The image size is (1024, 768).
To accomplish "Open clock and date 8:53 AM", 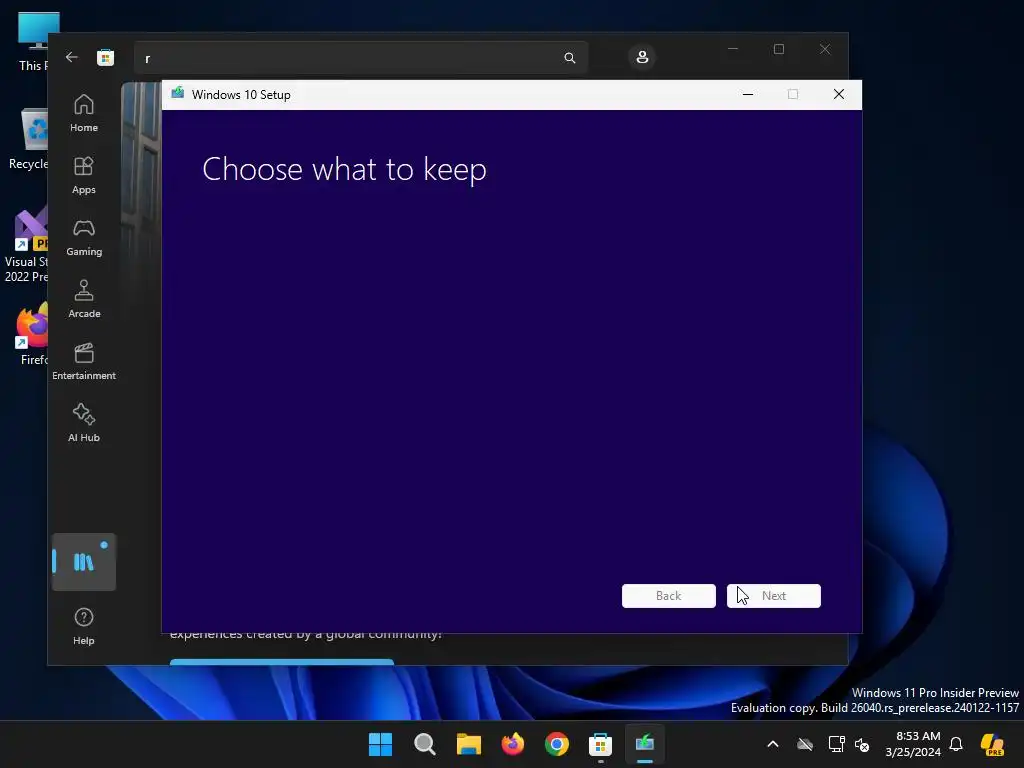I will click(x=913, y=744).
